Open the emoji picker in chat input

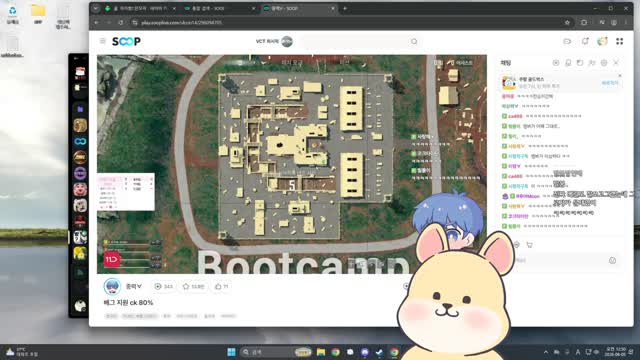612,260
